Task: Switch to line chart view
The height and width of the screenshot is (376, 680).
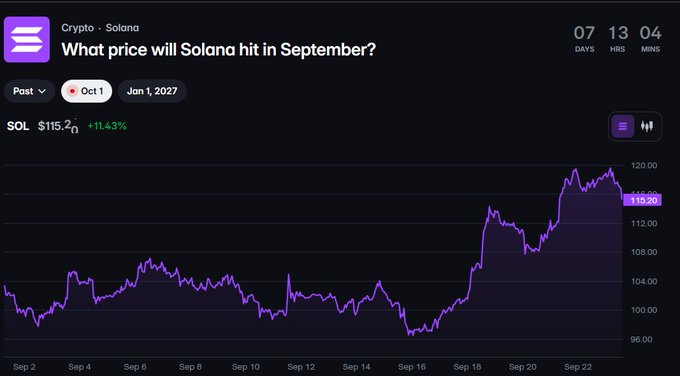Action: tap(623, 126)
